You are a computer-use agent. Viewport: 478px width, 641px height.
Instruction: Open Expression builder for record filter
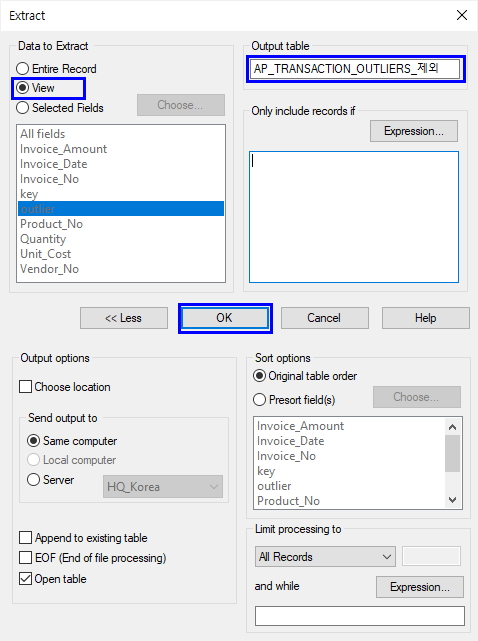click(414, 131)
